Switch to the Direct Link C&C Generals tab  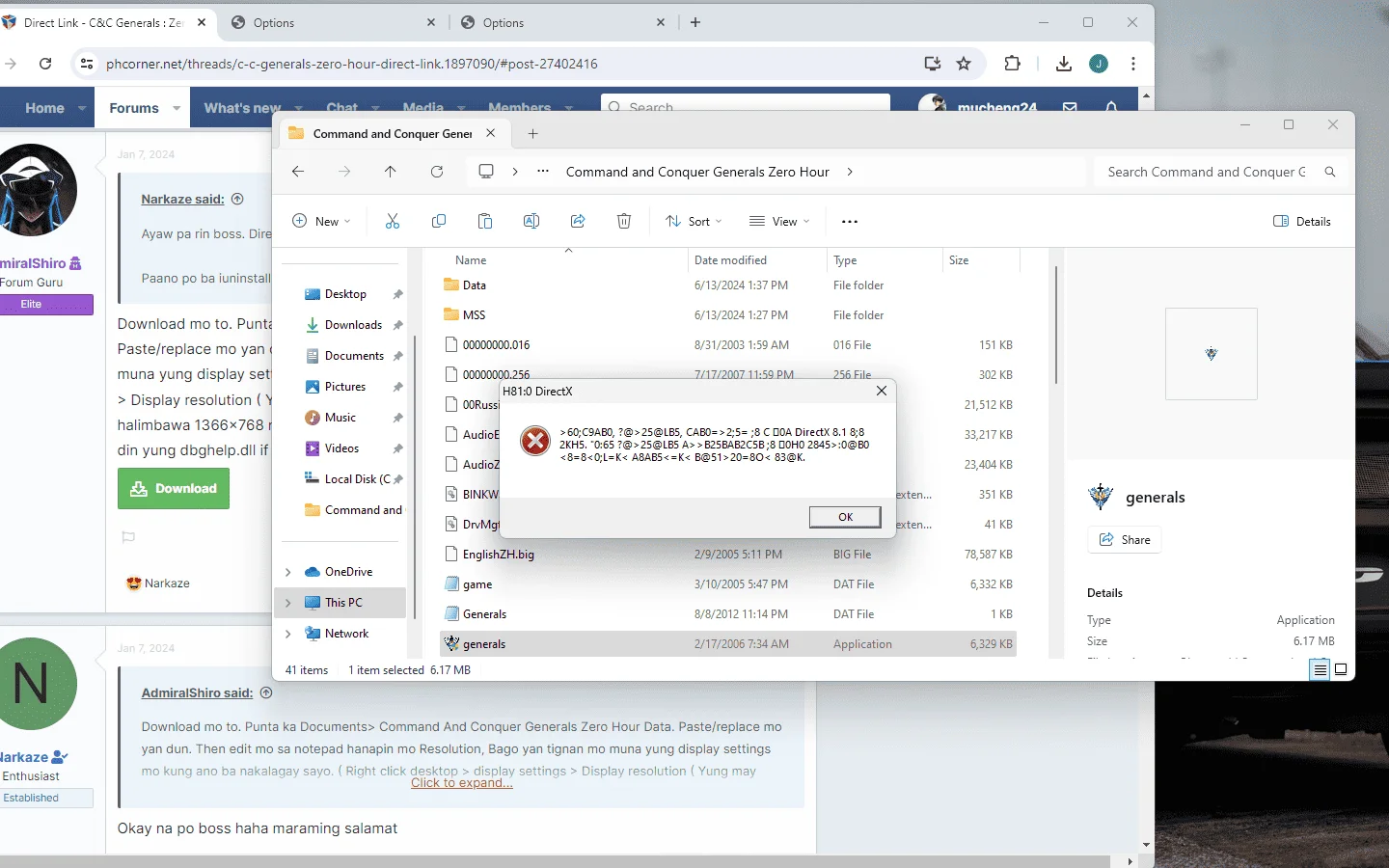104,22
